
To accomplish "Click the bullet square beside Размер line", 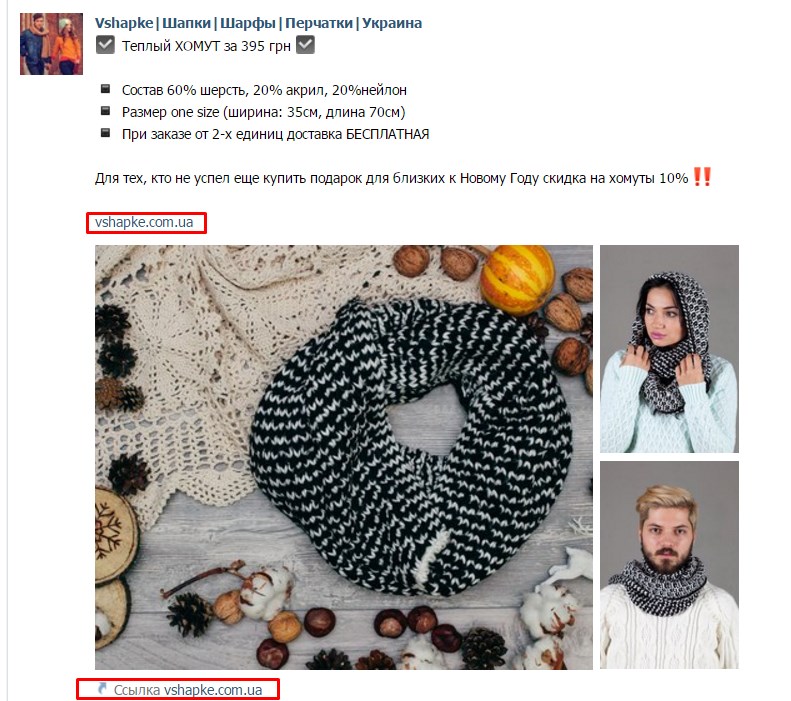I will 105,111.
